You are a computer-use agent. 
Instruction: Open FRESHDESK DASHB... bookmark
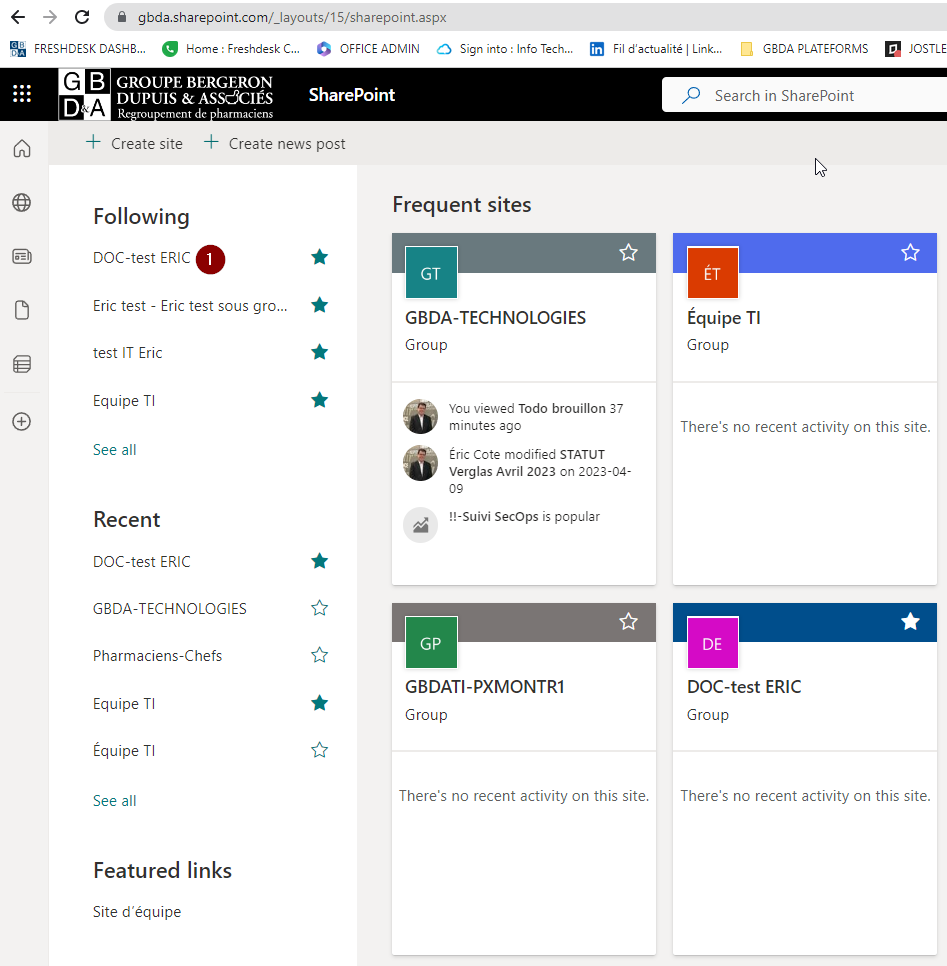78,49
